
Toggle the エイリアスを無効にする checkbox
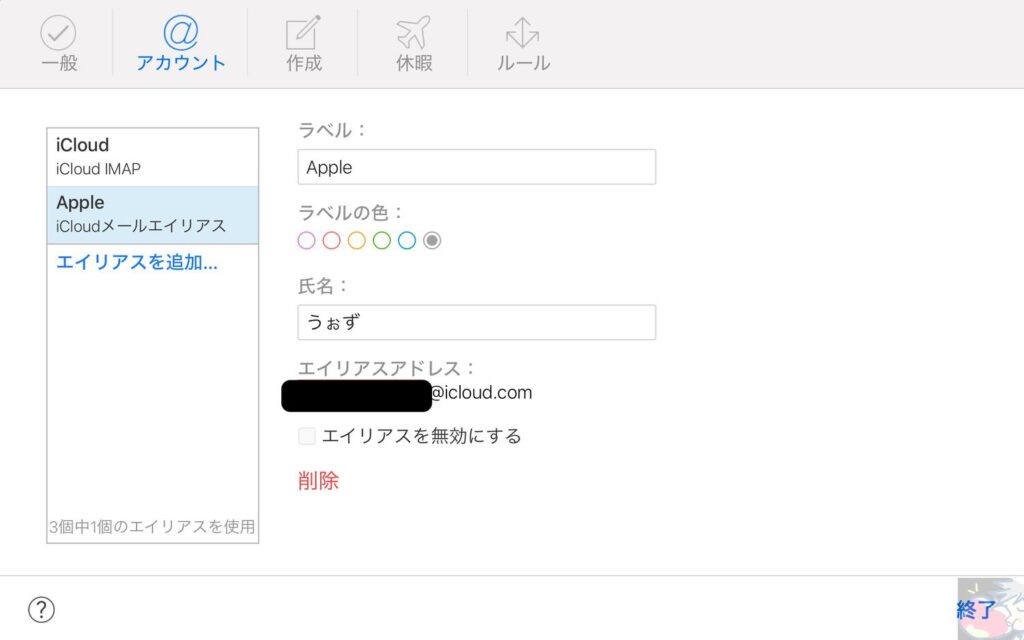click(x=307, y=436)
